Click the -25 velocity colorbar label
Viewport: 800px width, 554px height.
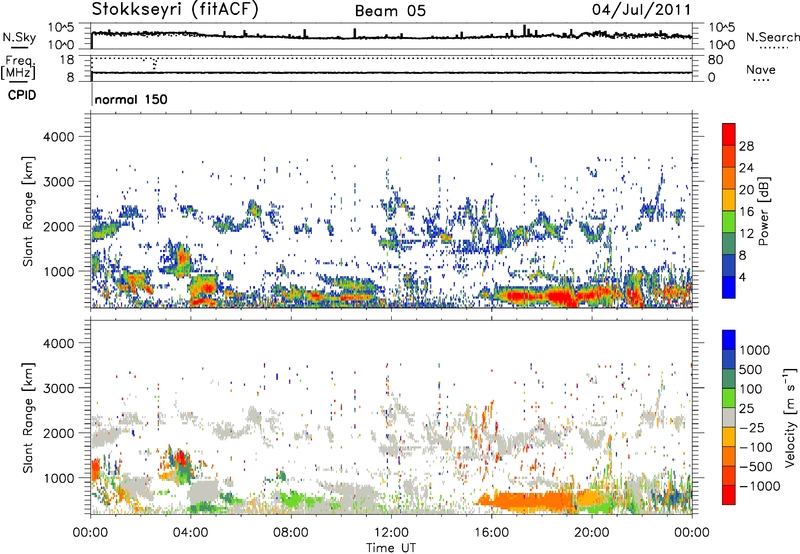(752, 428)
